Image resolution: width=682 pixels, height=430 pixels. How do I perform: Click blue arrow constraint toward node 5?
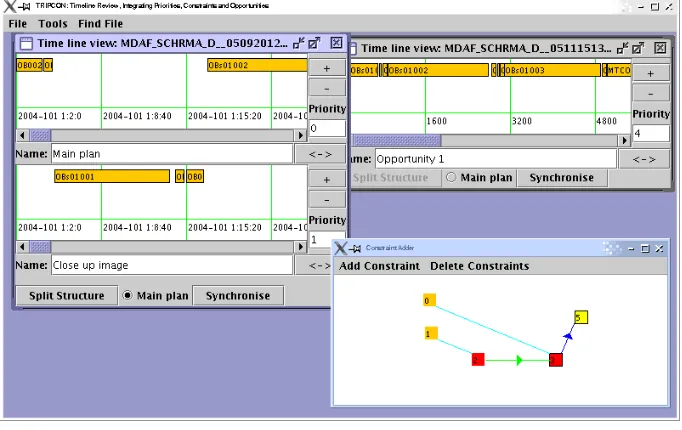click(568, 336)
